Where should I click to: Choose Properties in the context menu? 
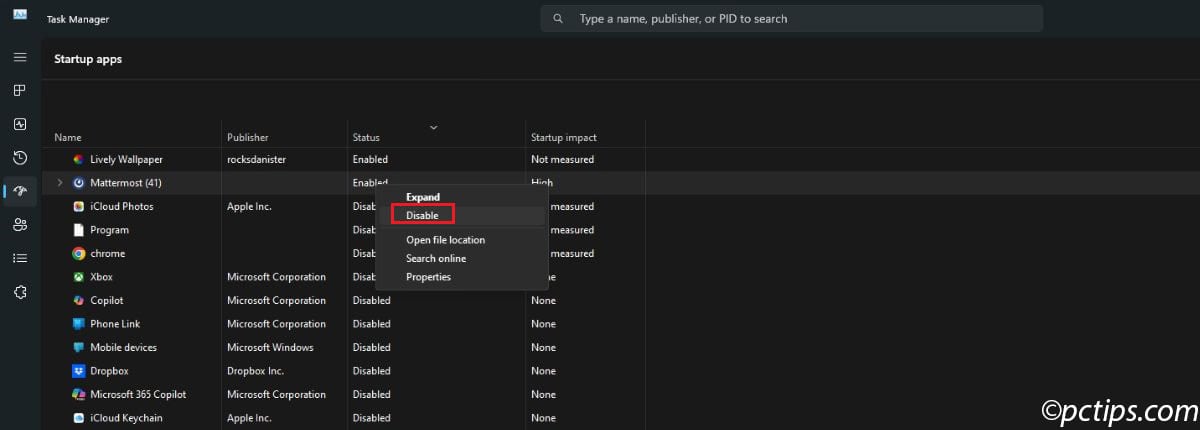(x=429, y=277)
